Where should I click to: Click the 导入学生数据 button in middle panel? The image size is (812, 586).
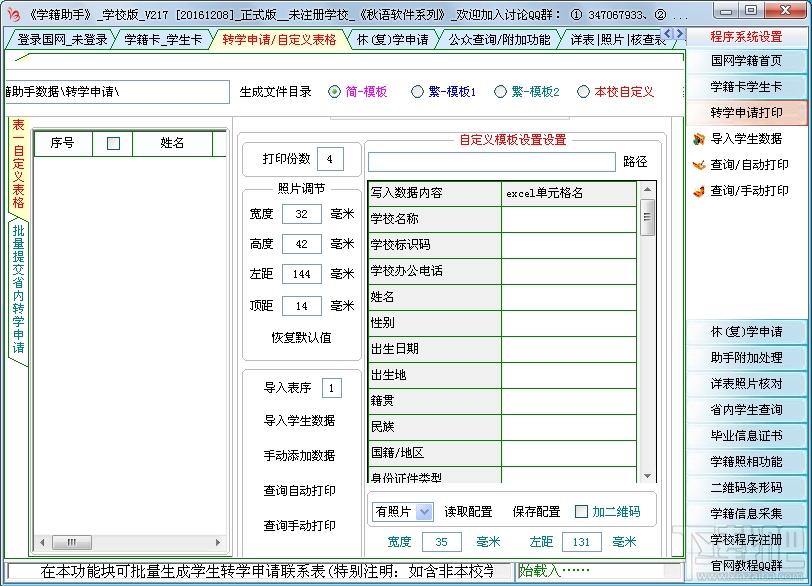[x=299, y=420]
